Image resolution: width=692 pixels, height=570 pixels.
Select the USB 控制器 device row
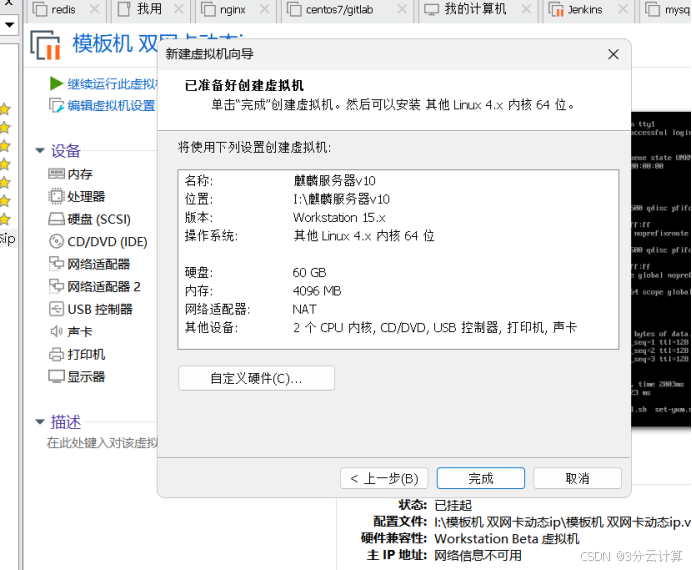90,309
